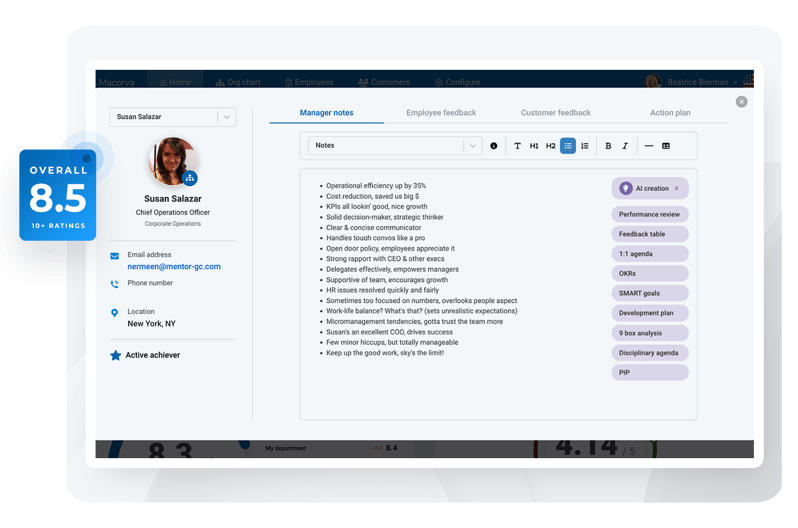Generate a PIP
The height and width of the screenshot is (528, 798).
(x=650, y=373)
